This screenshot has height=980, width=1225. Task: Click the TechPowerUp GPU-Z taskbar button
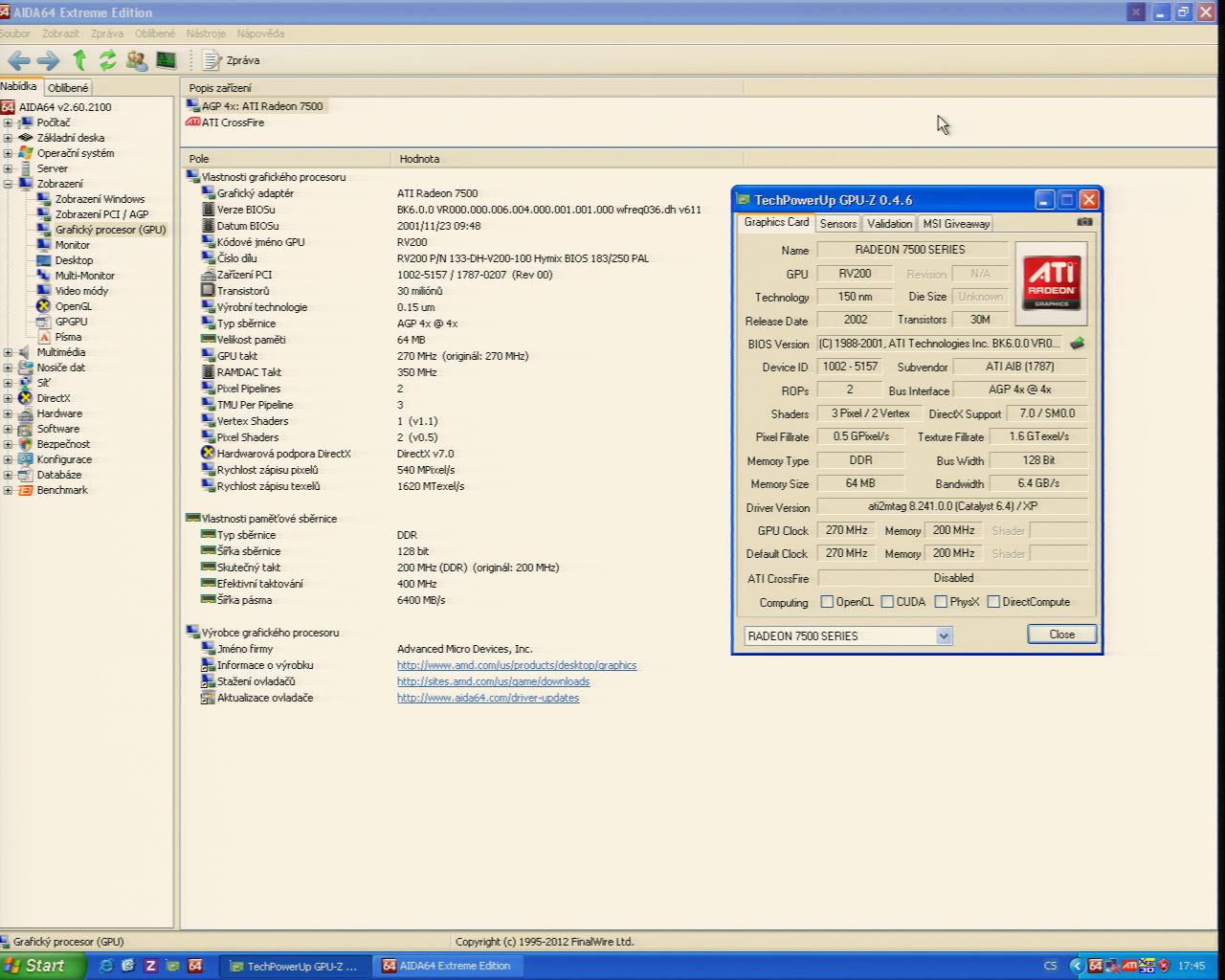click(x=295, y=966)
